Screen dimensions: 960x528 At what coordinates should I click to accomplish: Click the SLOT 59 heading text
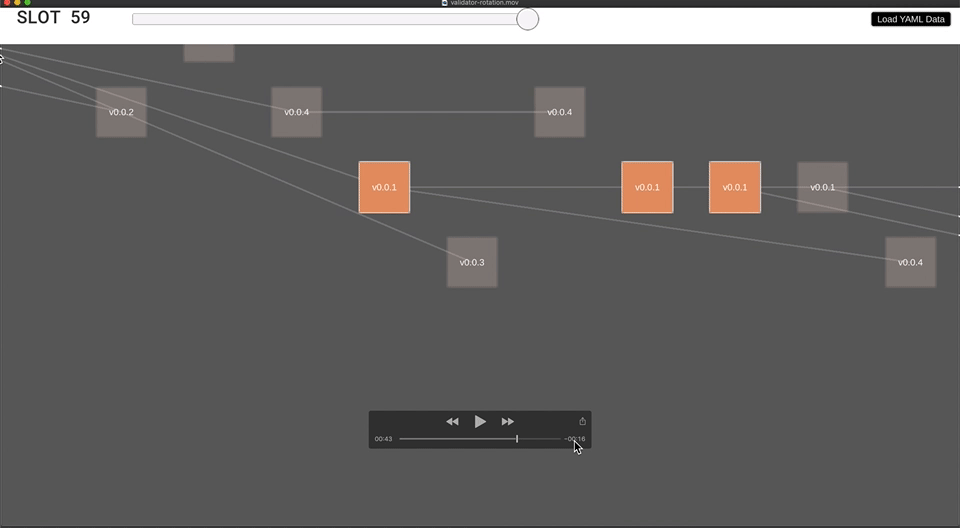(x=53, y=17)
